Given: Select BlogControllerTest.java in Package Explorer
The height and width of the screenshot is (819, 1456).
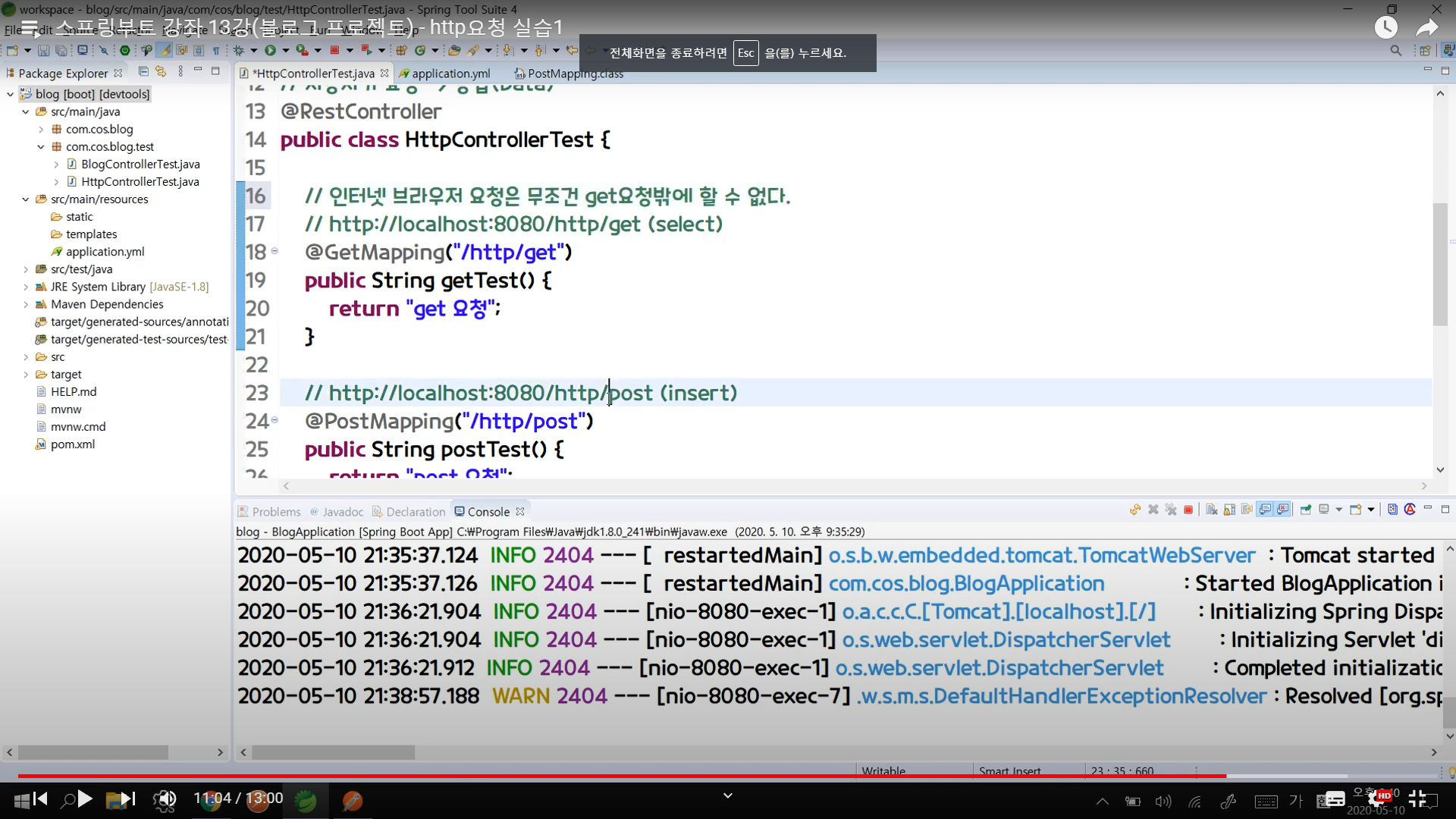Looking at the screenshot, I should click(140, 164).
